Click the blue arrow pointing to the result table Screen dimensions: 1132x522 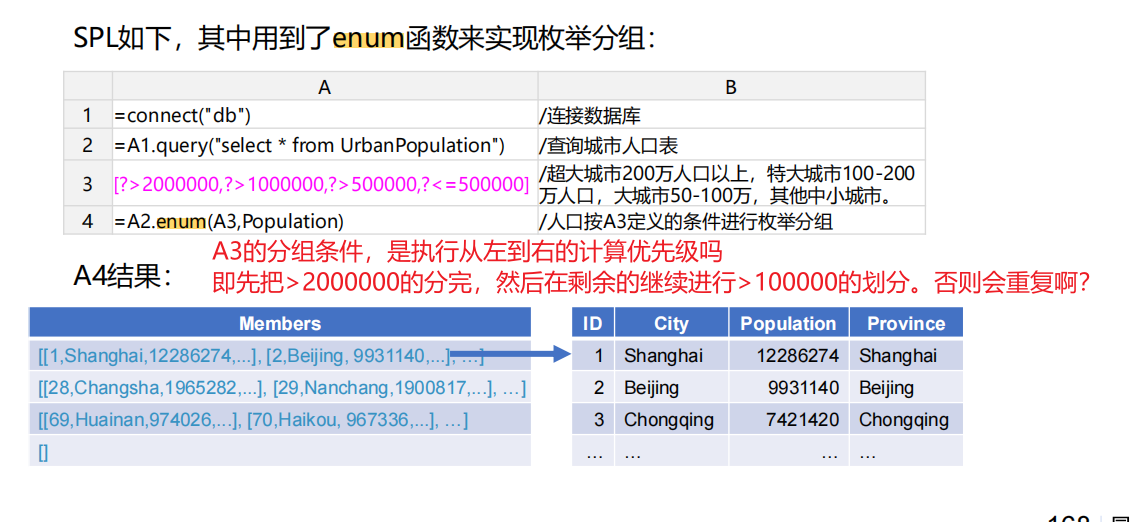tap(508, 353)
